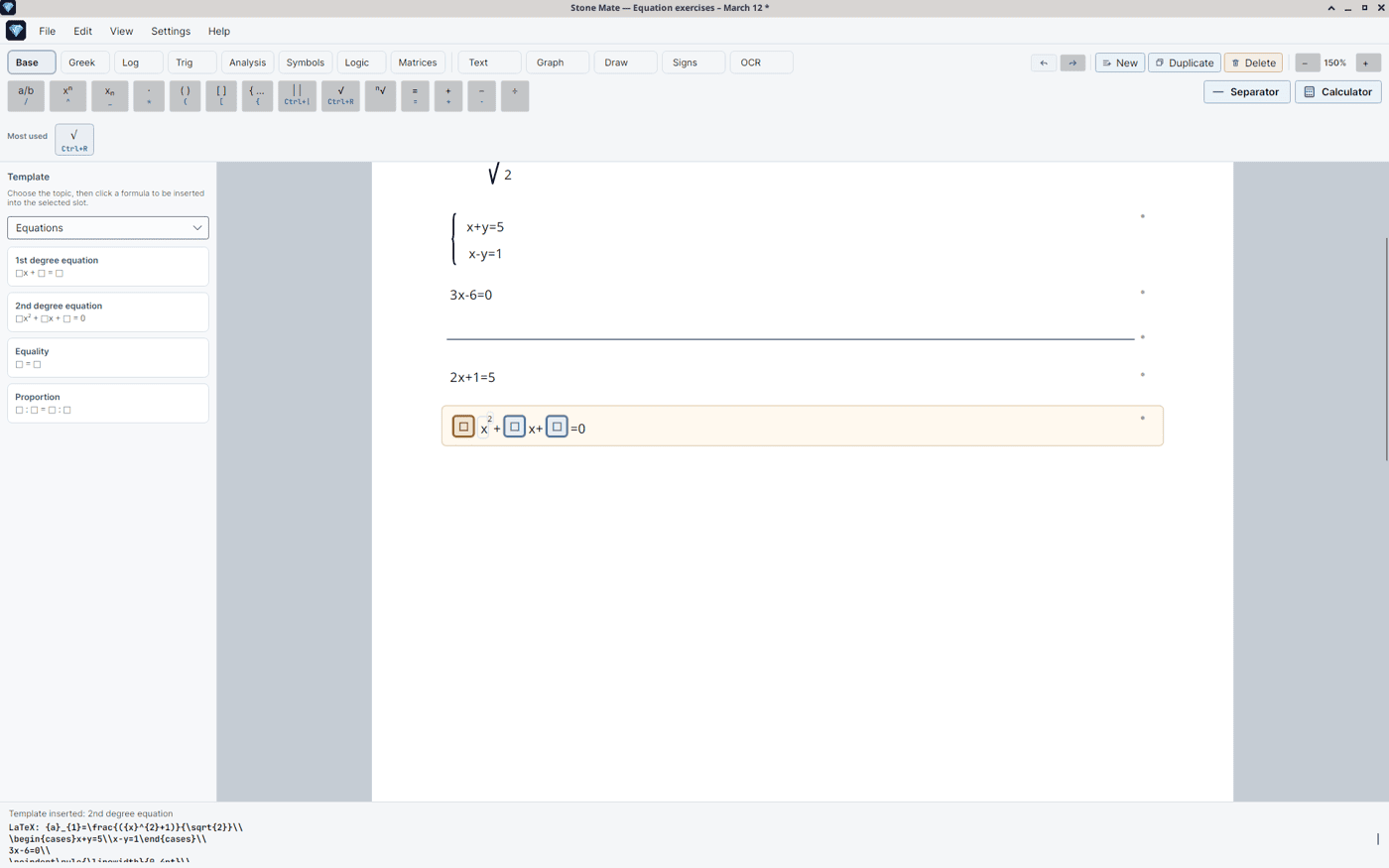Click the Stone Mate diamond logo icon
This screenshot has height=868, width=1389.
pos(16,31)
